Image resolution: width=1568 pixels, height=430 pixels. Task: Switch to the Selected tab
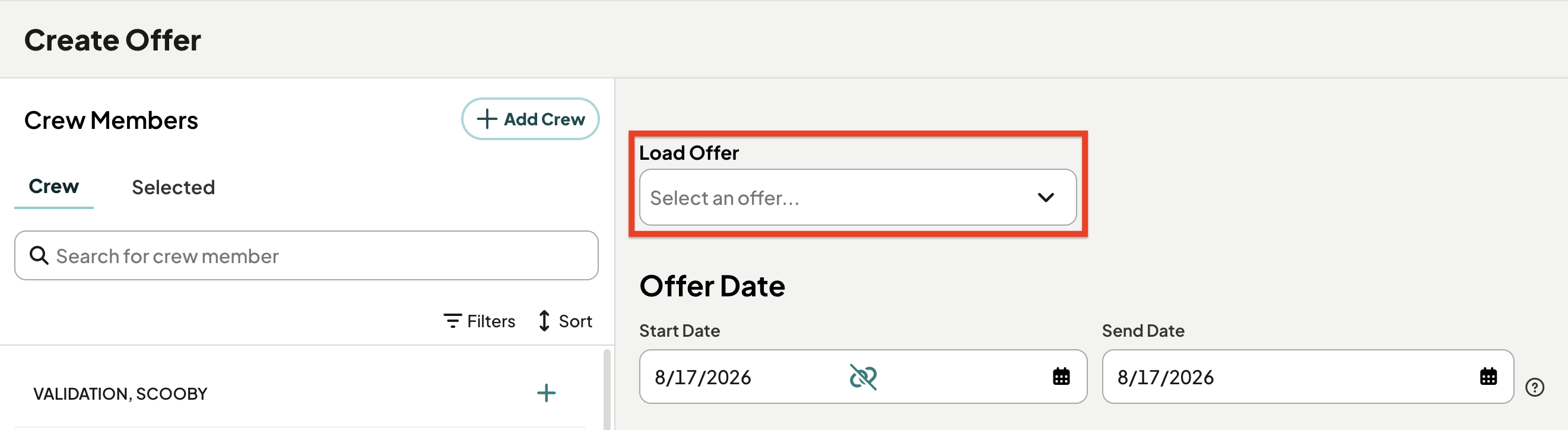pyautogui.click(x=173, y=187)
